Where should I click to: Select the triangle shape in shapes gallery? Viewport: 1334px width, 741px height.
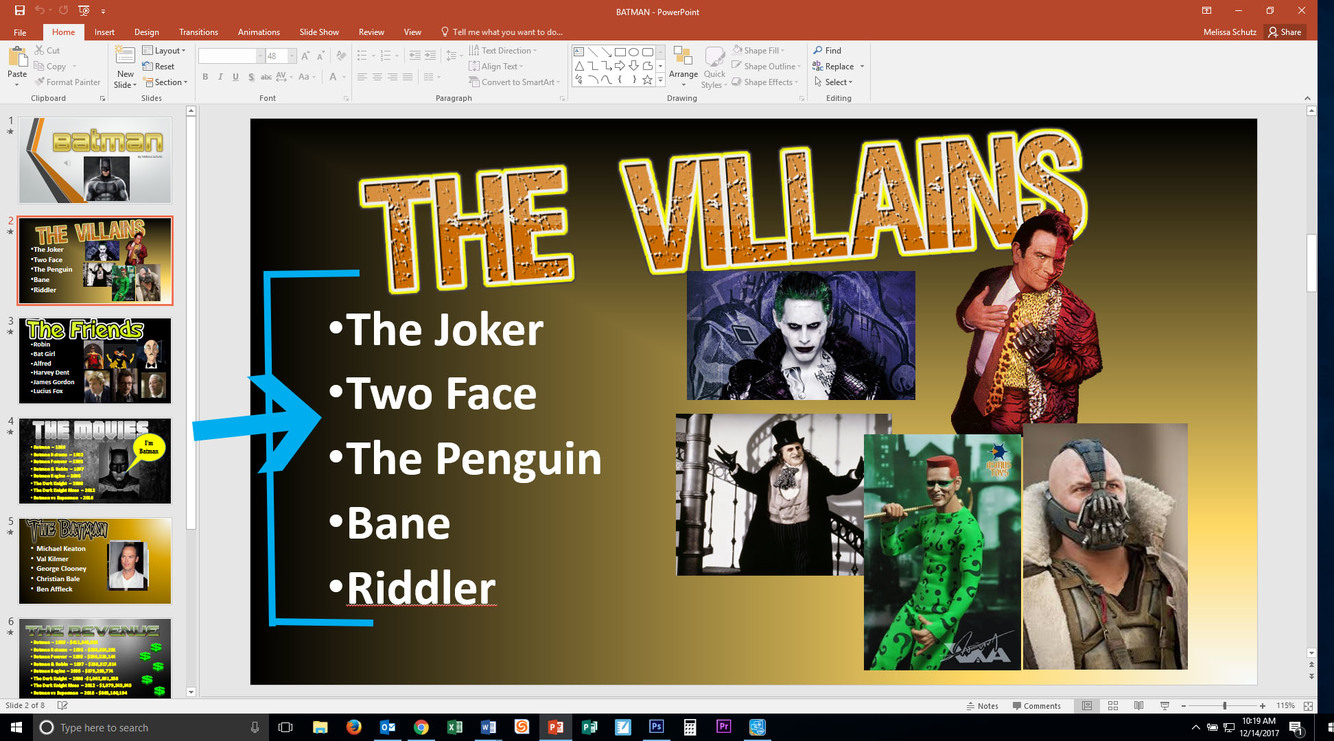(x=579, y=66)
